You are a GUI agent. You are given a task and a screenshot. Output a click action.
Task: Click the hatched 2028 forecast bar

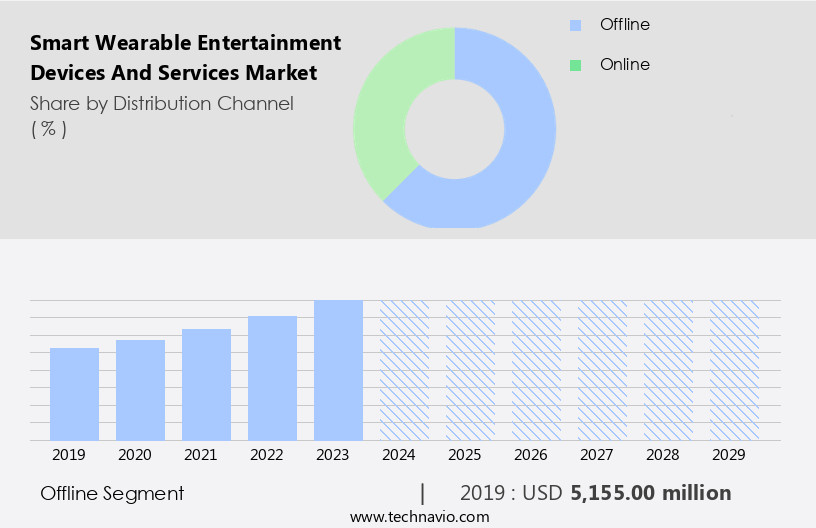pyautogui.click(x=668, y=370)
